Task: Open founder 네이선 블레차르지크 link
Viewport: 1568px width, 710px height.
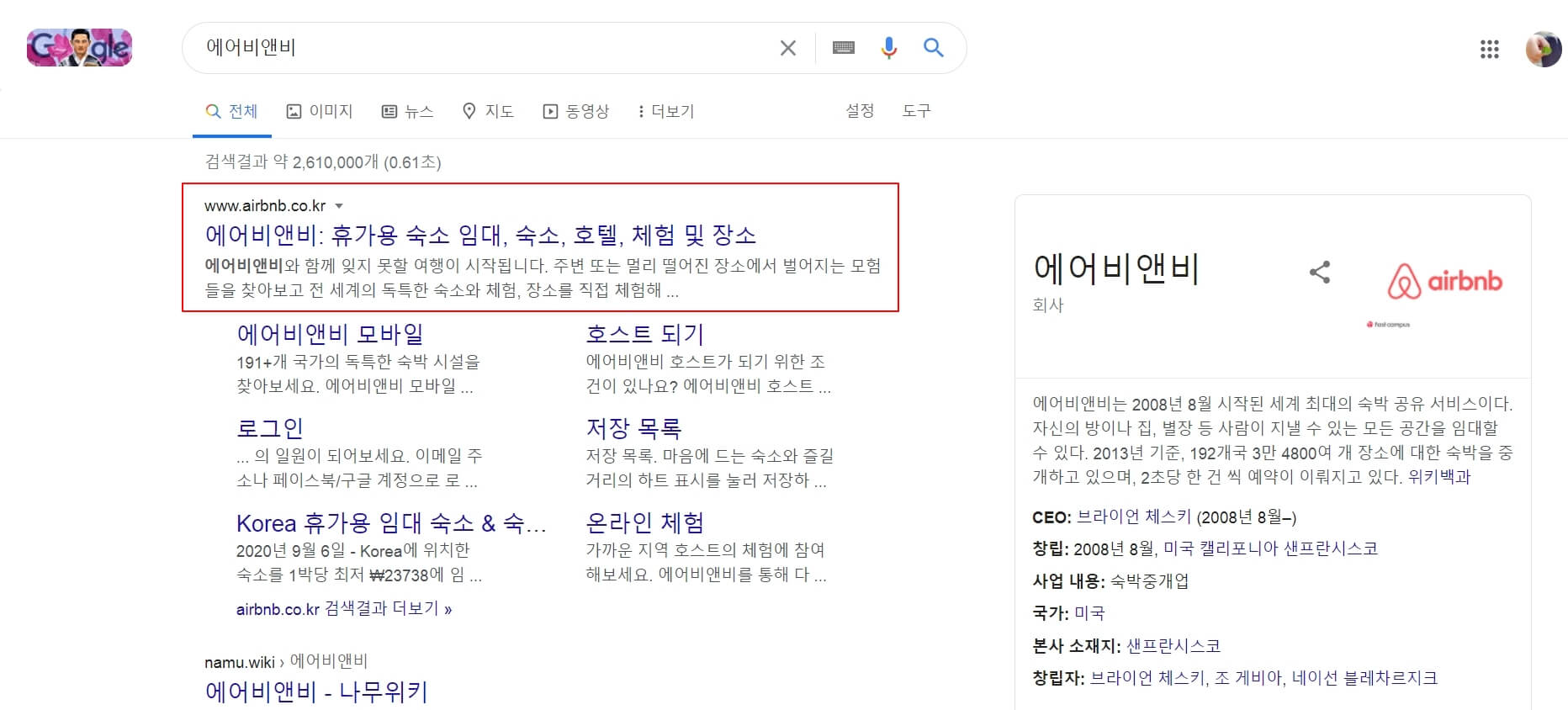Action: click(1364, 678)
